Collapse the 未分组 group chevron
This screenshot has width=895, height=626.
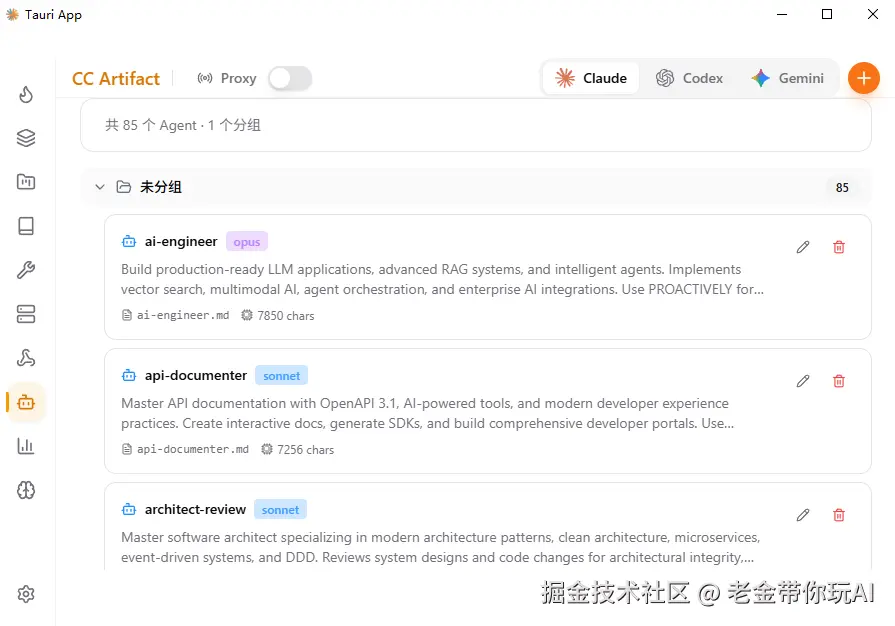click(x=100, y=187)
